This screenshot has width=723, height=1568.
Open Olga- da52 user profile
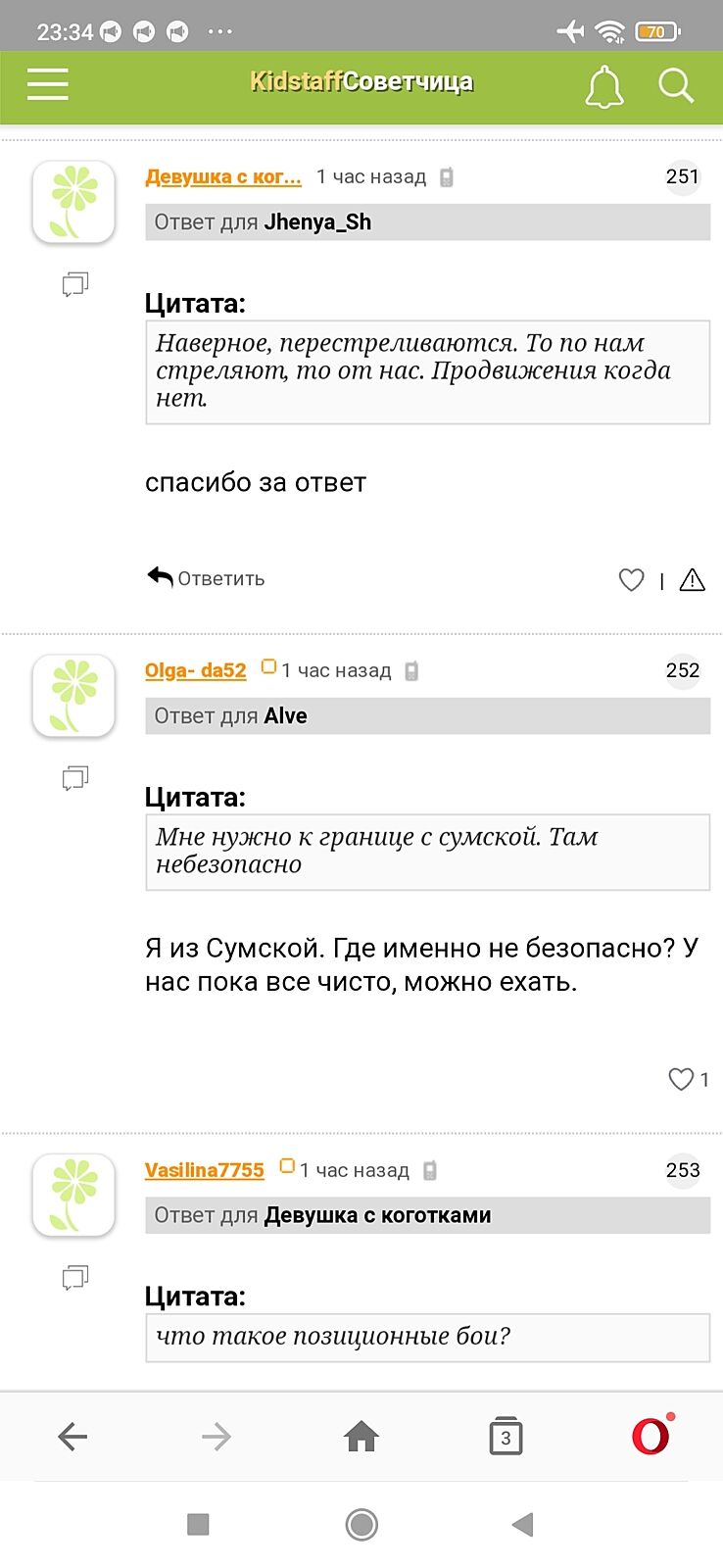[x=195, y=670]
